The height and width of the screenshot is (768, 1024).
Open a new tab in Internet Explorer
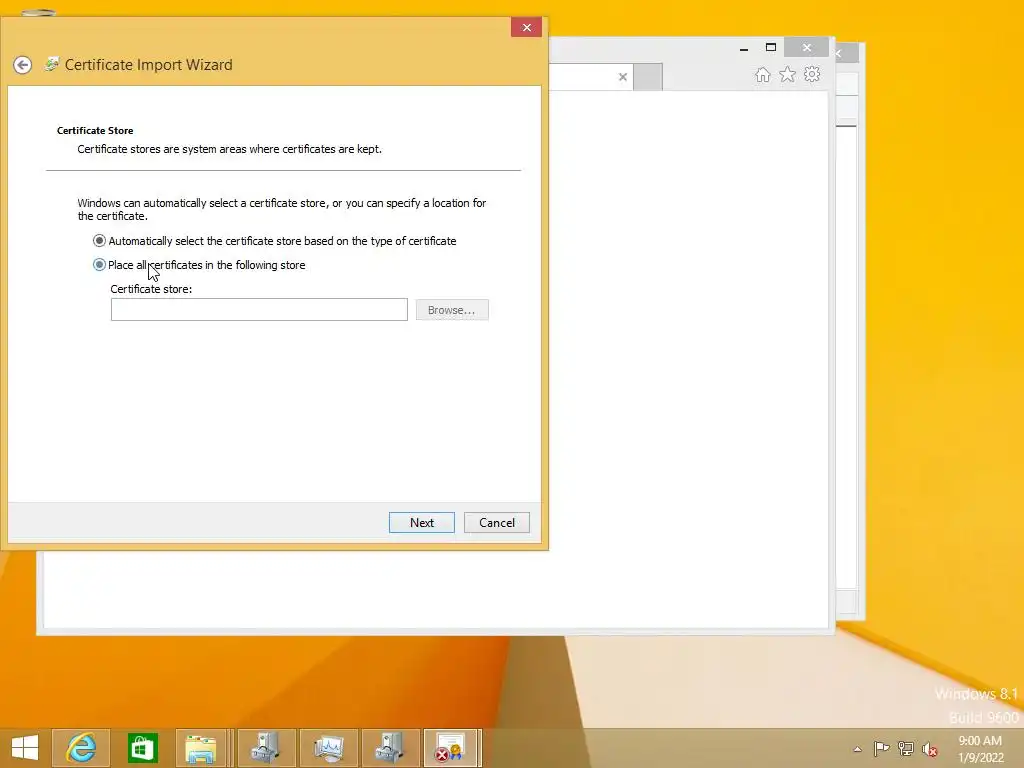click(x=648, y=77)
